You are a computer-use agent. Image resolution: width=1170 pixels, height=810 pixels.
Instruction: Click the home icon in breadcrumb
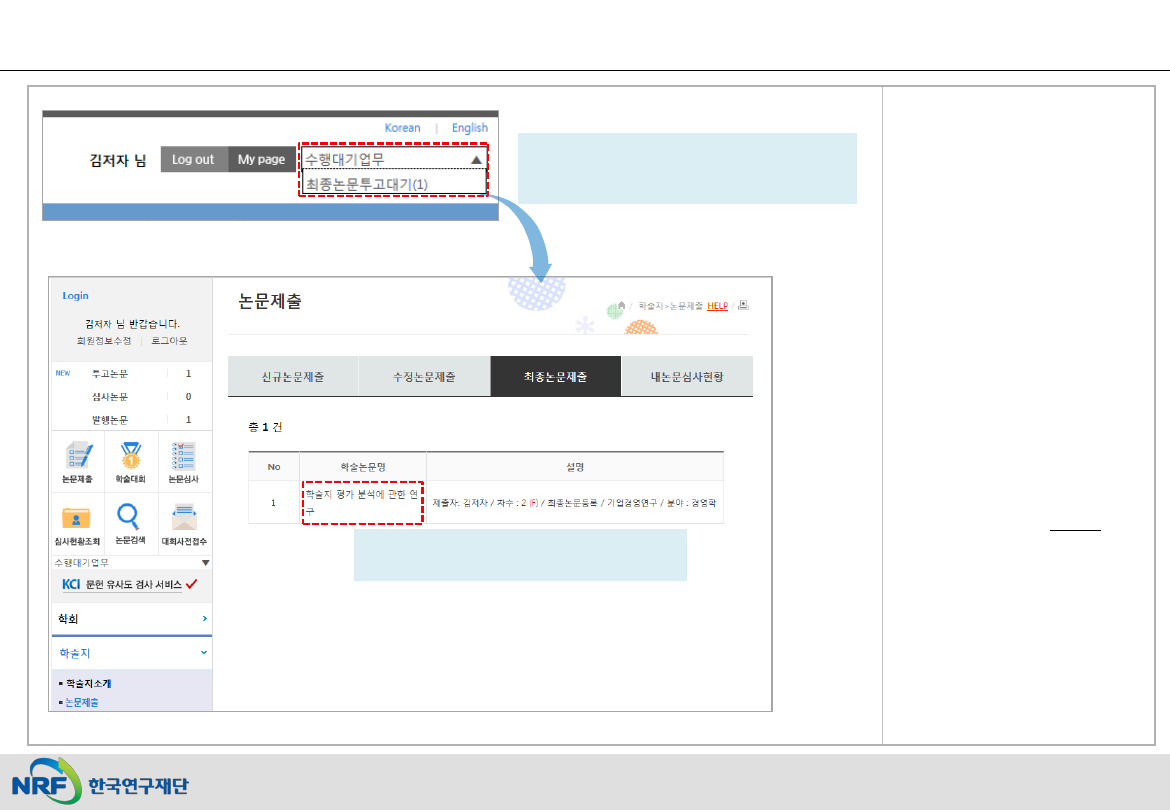(622, 306)
